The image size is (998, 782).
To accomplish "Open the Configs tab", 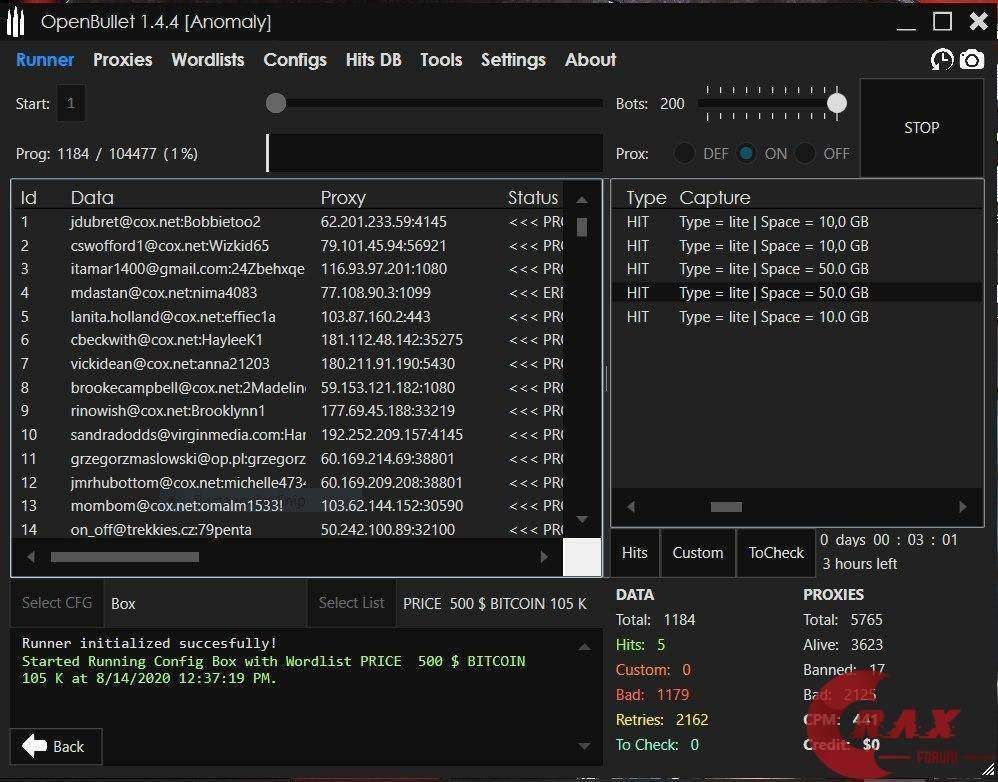I will coord(295,60).
